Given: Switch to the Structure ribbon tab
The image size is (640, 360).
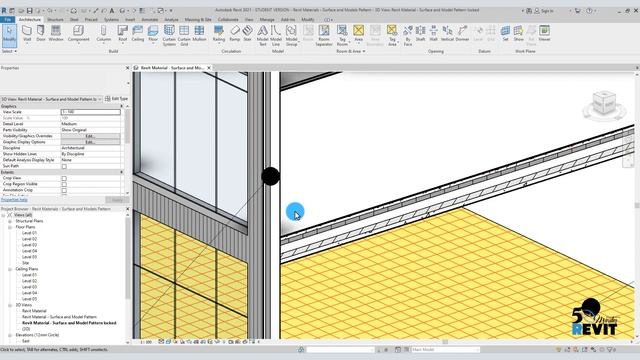Looking at the screenshot, I should click(x=55, y=20).
